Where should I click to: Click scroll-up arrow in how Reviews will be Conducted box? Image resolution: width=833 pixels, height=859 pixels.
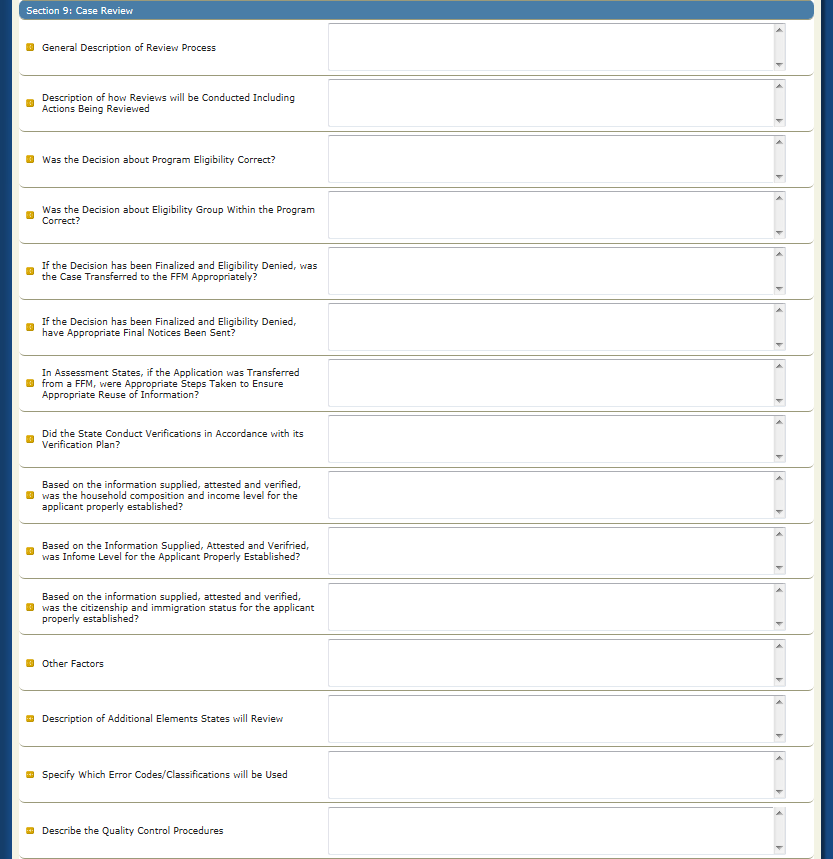(779, 85)
